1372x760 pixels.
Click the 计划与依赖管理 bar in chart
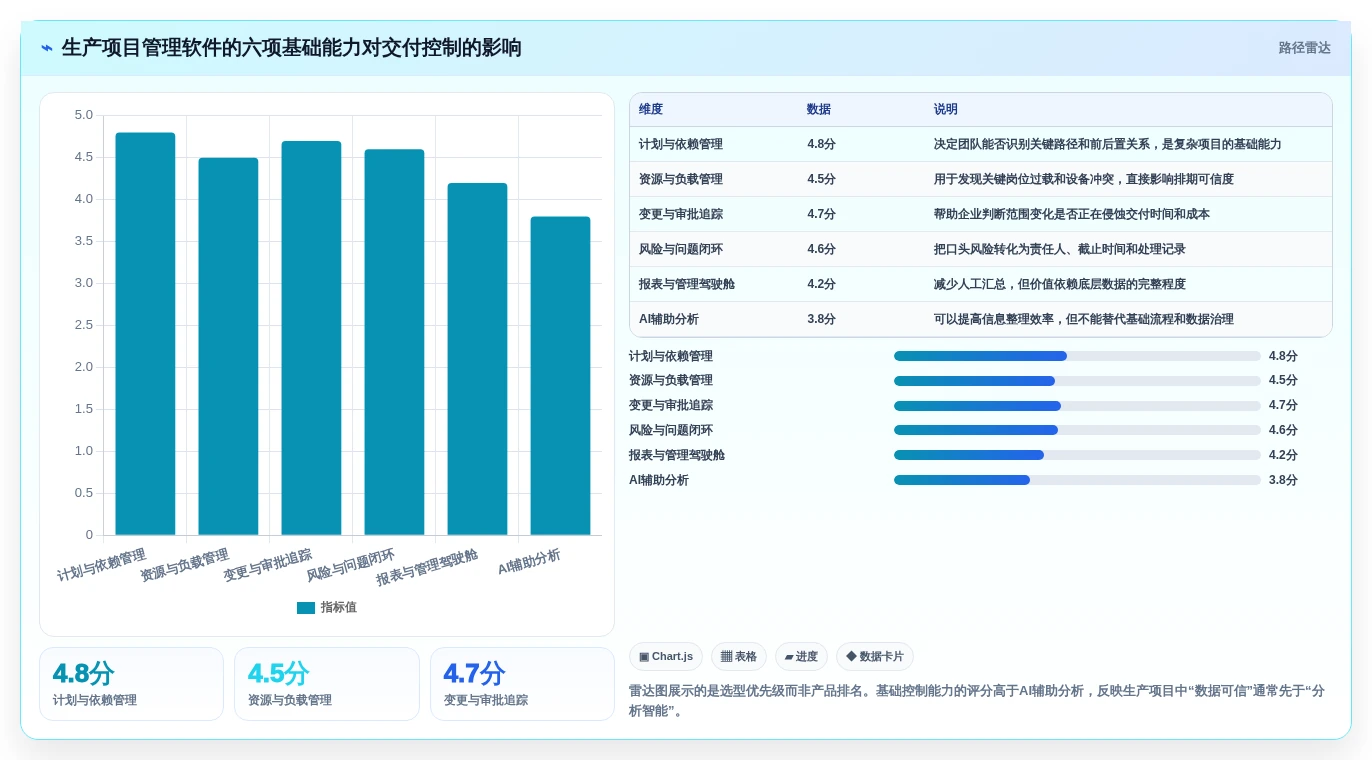click(x=145, y=334)
